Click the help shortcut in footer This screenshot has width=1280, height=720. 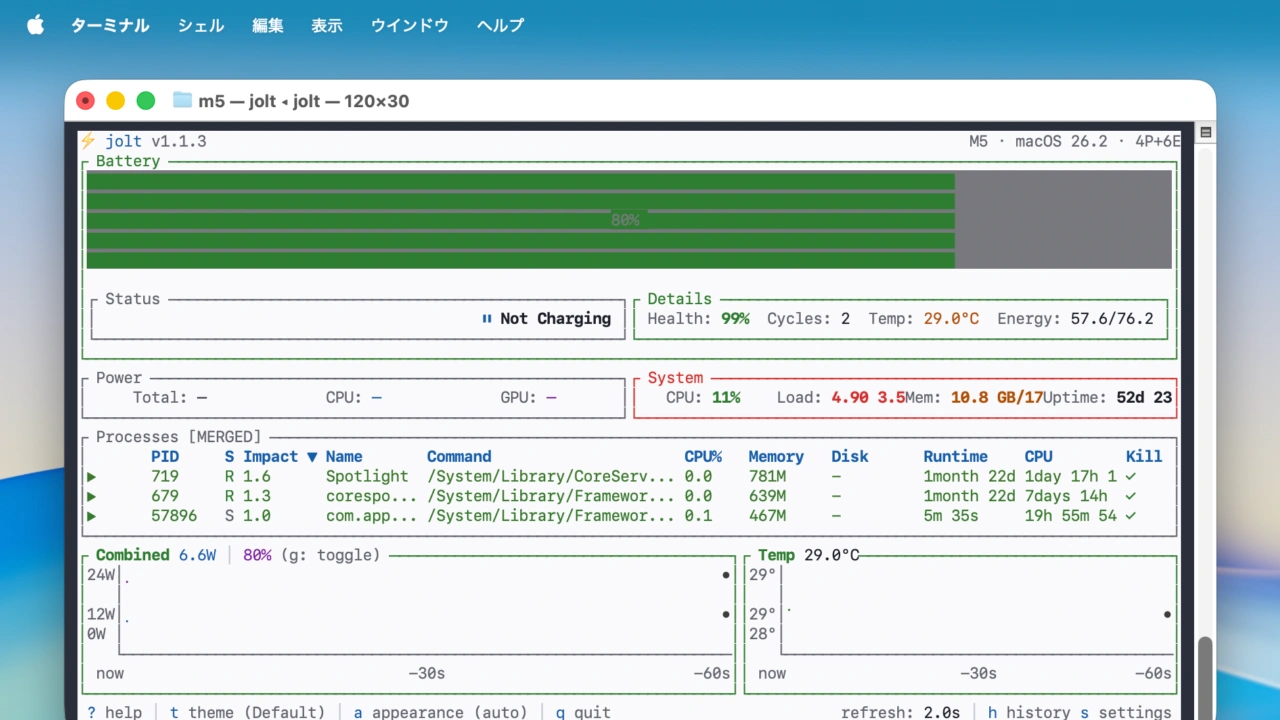click(114, 712)
